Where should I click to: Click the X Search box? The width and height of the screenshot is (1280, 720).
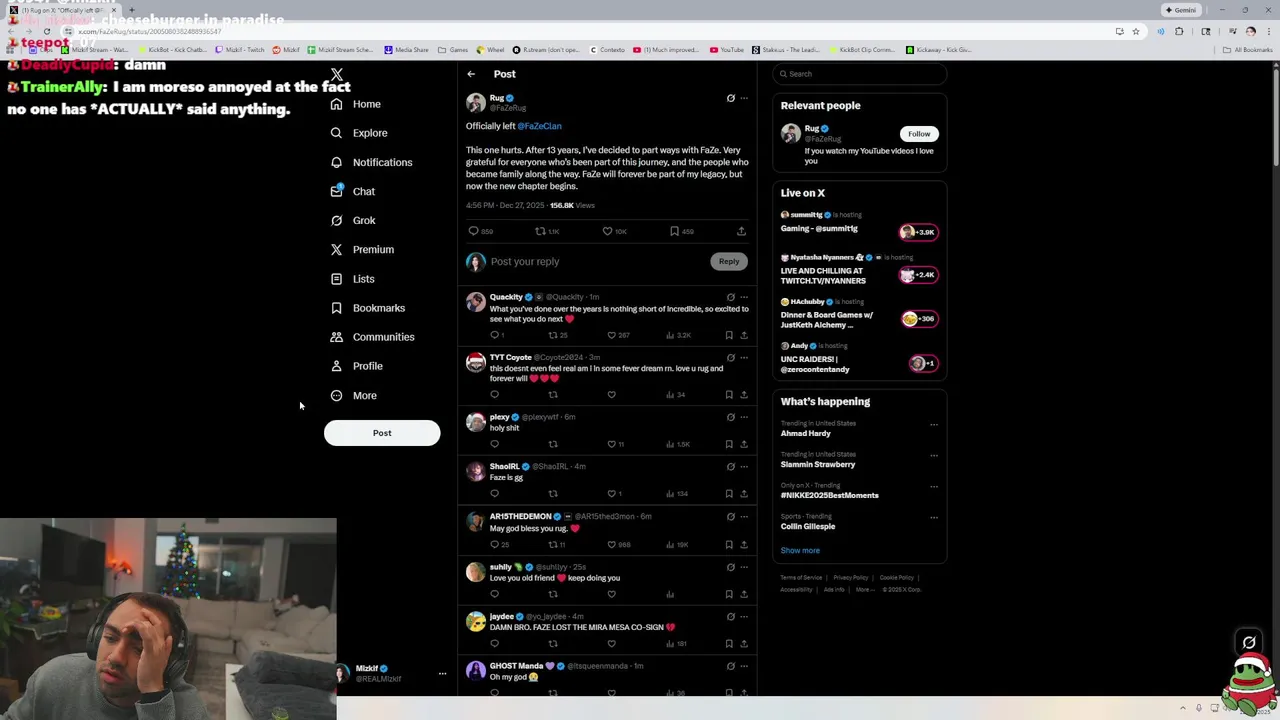point(860,74)
